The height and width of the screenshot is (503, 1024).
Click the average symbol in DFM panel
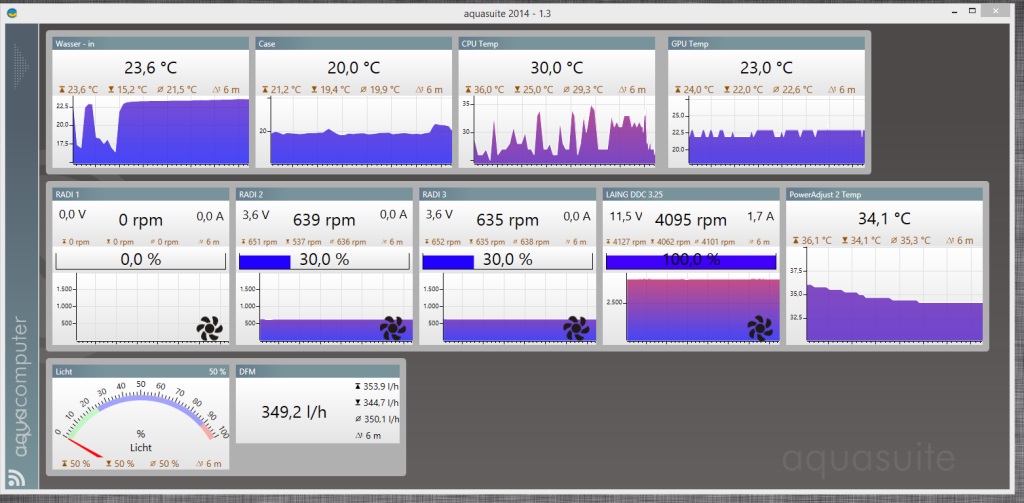coord(359,419)
